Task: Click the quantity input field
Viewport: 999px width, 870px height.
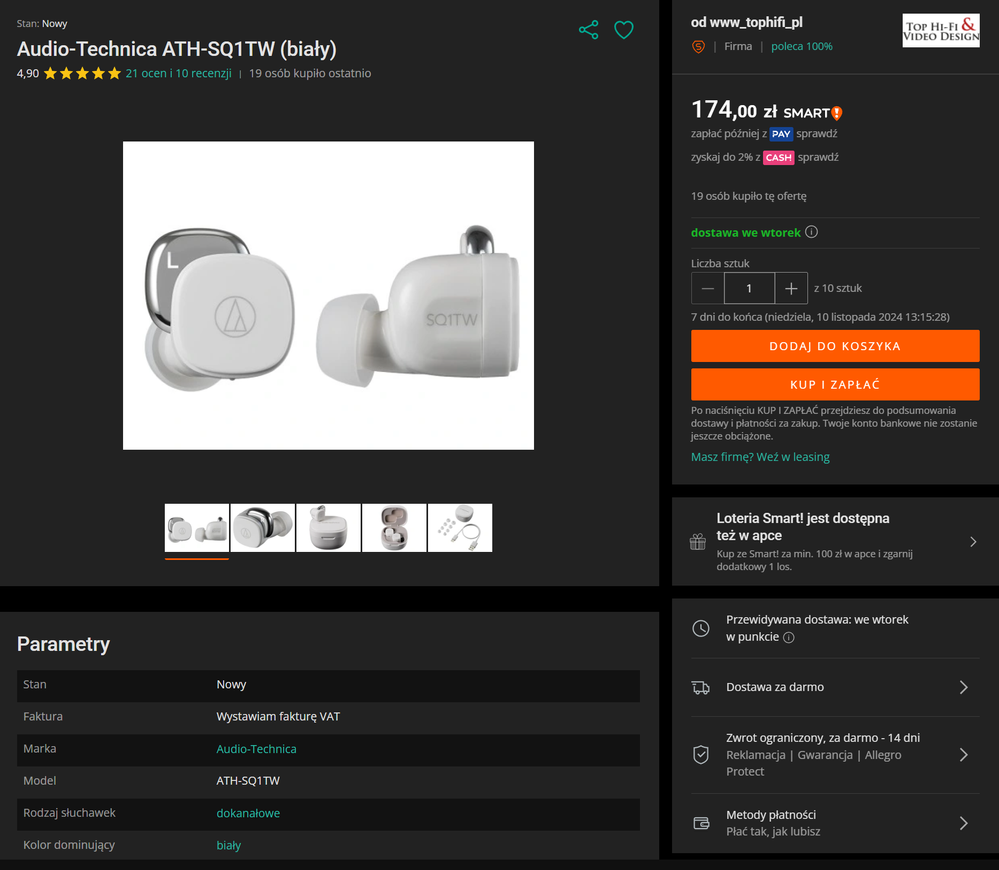Action: tap(749, 288)
